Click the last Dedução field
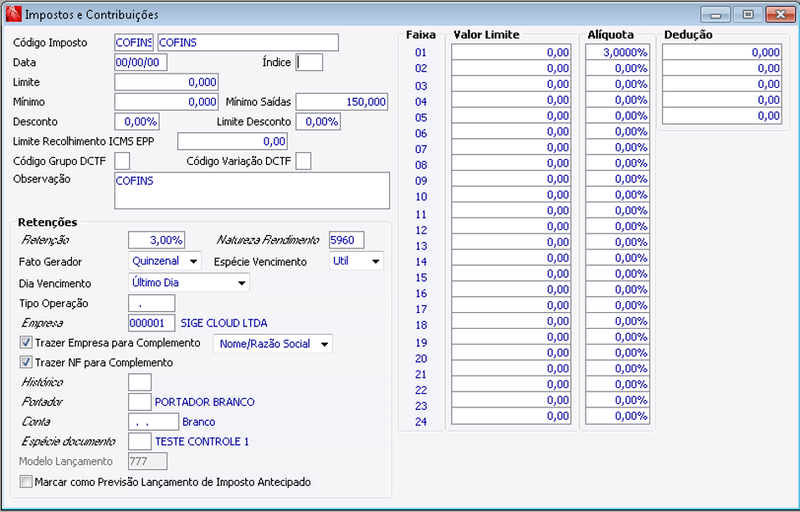800x512 pixels. 722,116
